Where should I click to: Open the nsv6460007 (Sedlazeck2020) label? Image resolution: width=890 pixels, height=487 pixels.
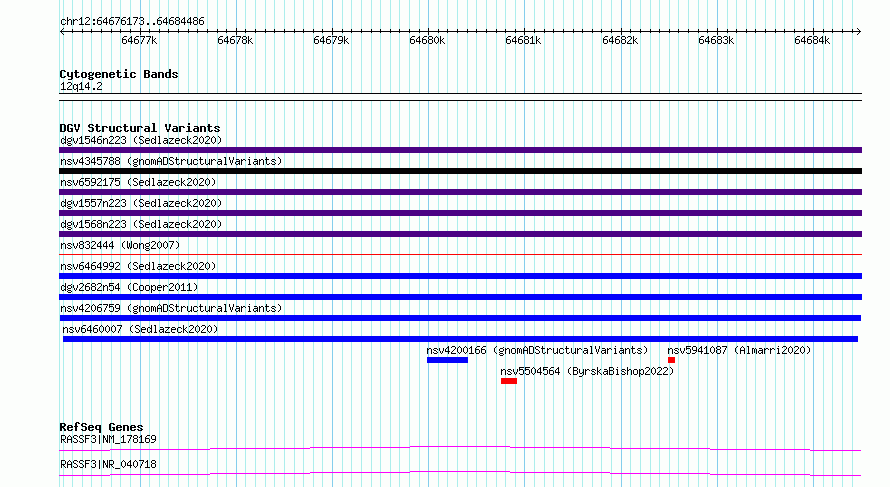coord(140,329)
